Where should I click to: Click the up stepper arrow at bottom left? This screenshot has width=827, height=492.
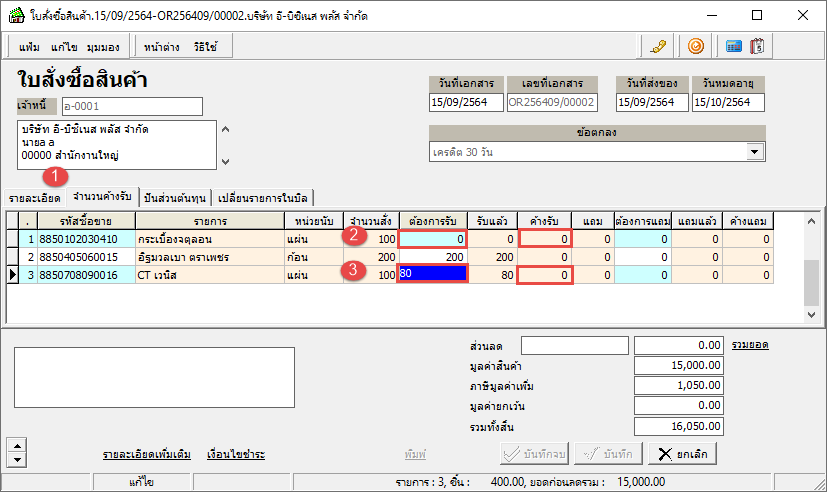coord(17,446)
